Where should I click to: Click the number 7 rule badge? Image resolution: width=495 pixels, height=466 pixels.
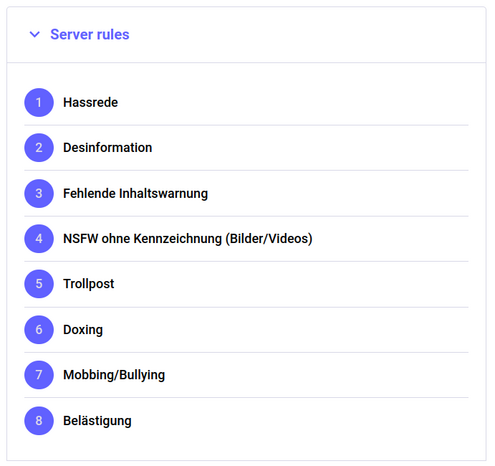pos(39,375)
